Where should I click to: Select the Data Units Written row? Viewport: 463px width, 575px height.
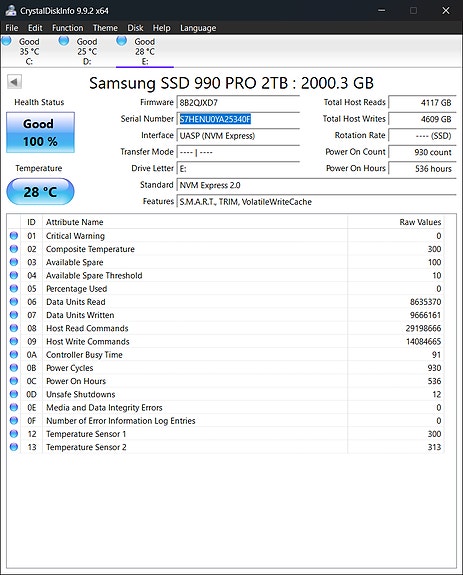pyautogui.click(x=225, y=315)
